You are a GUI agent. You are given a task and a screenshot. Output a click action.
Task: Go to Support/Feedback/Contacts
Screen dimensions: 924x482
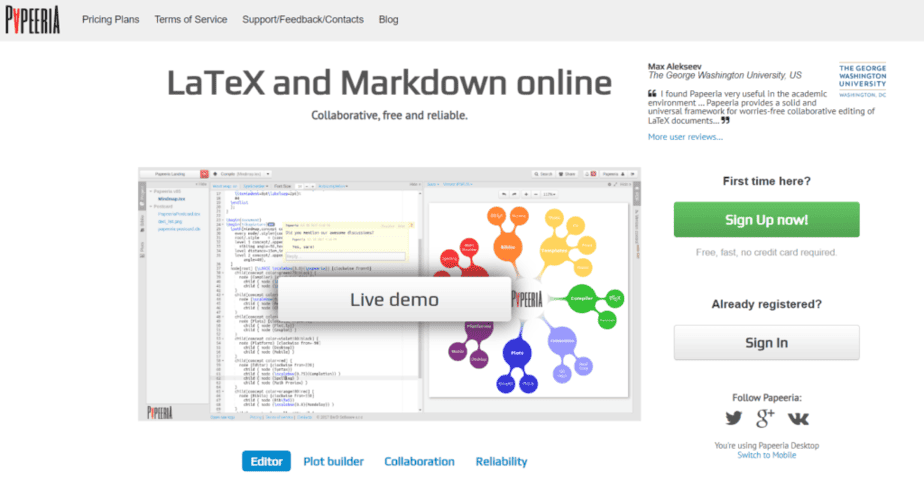(303, 19)
